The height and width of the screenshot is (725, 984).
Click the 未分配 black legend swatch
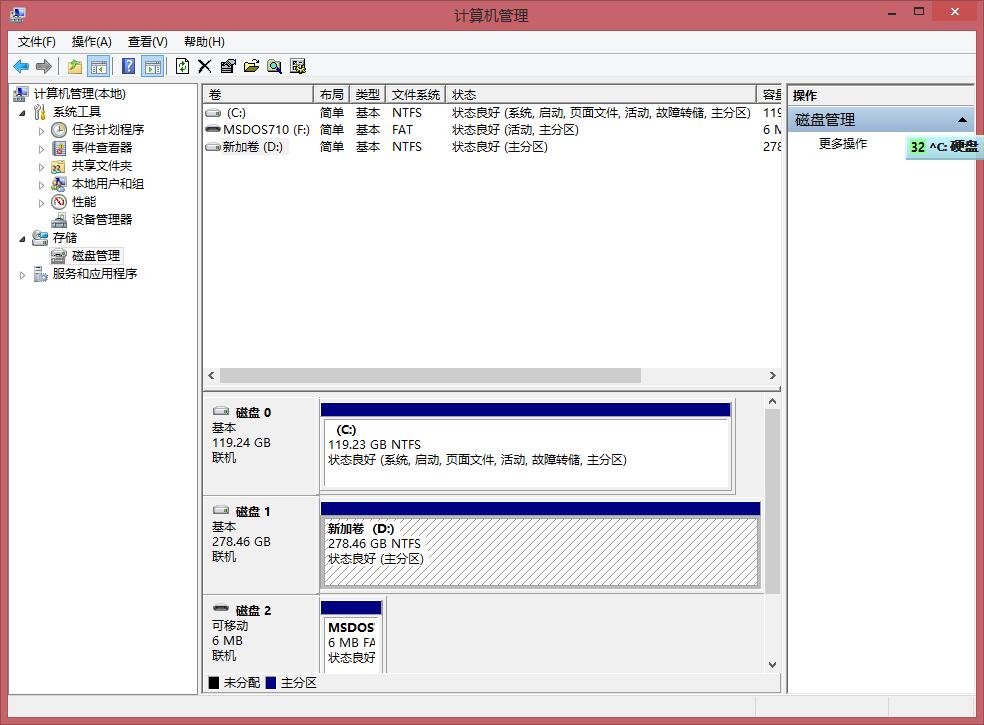click(213, 683)
